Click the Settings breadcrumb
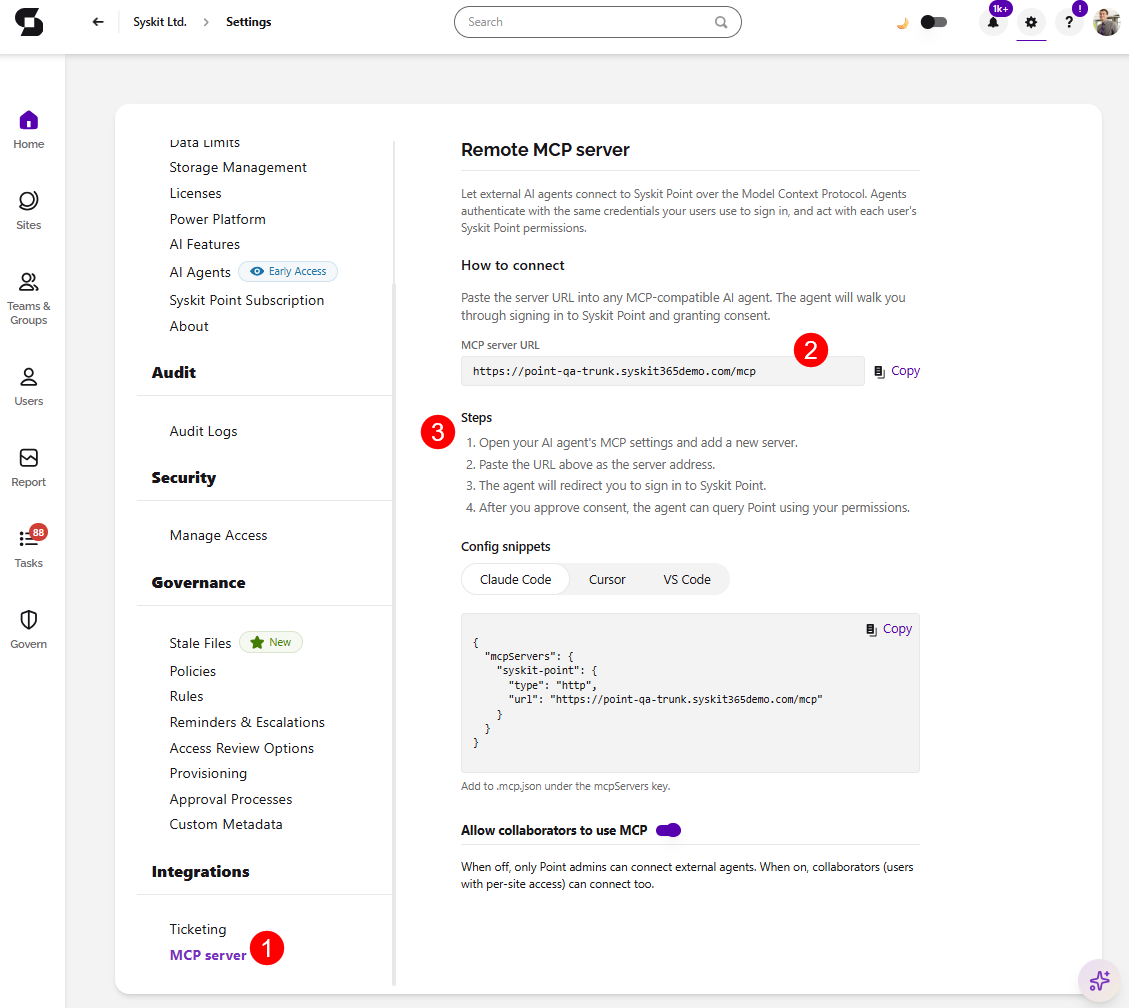Screen dimensions: 1129x1008 coord(248,22)
